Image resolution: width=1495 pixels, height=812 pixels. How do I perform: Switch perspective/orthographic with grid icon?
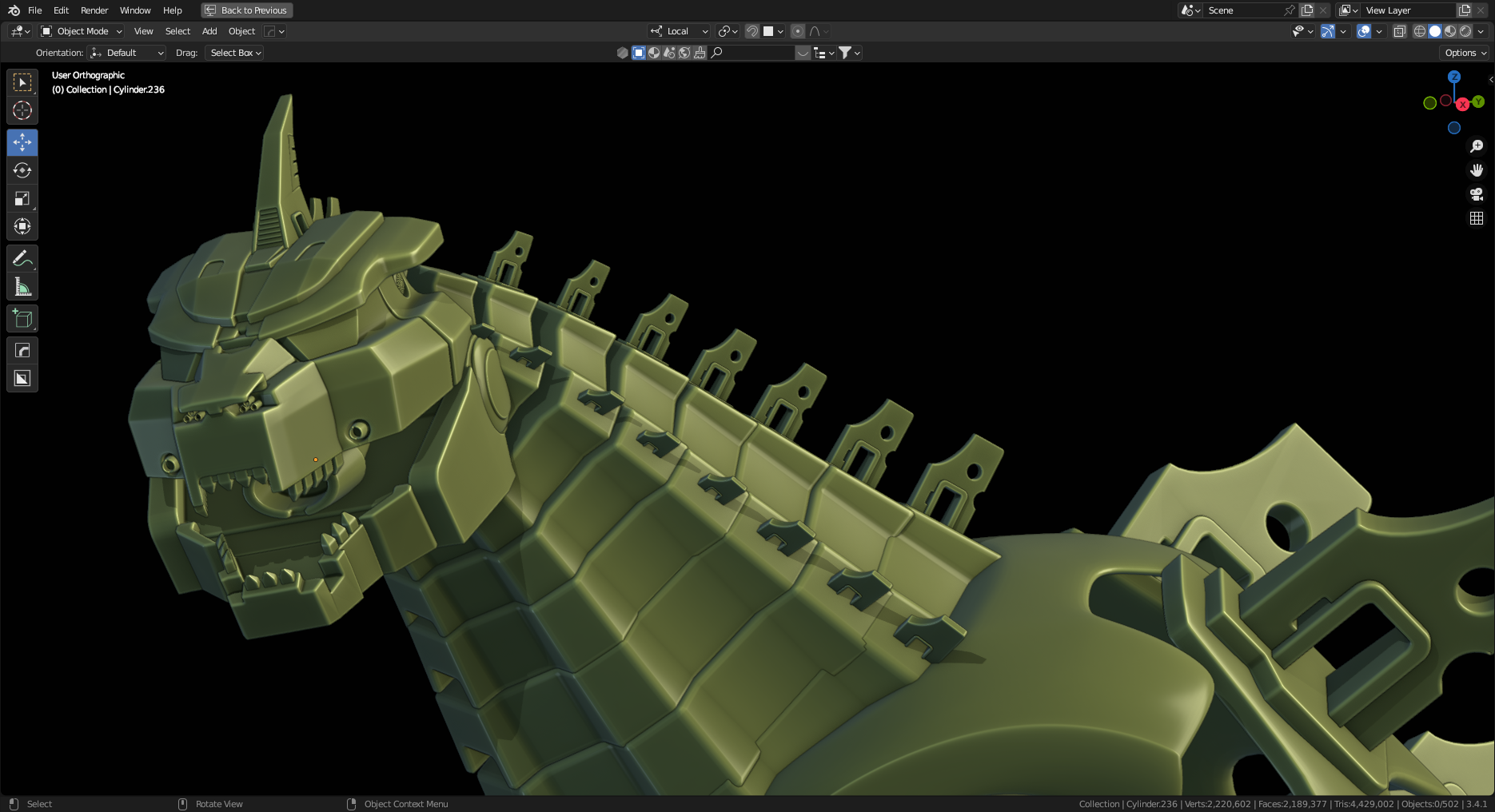[1477, 218]
